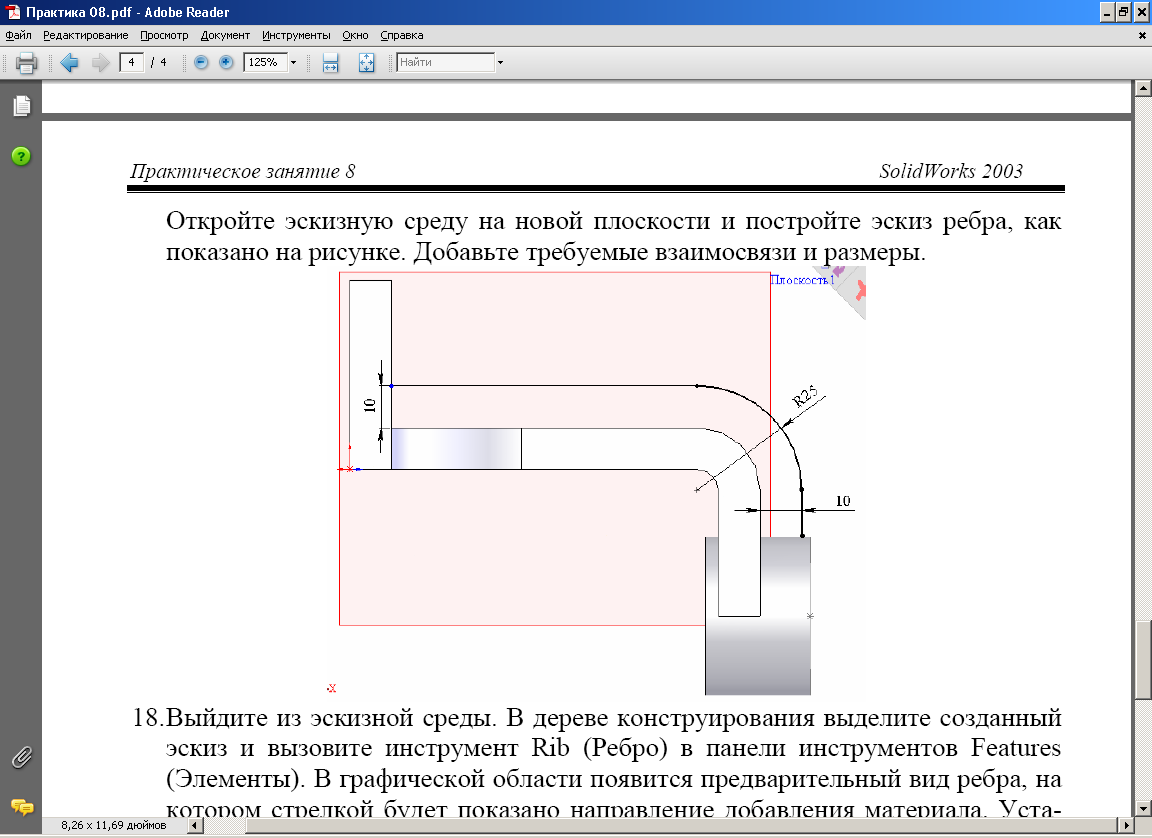Screen dimensions: 1152x838
Task: Click the horizontal scrollbar right arrow
Action: (x=1125, y=826)
